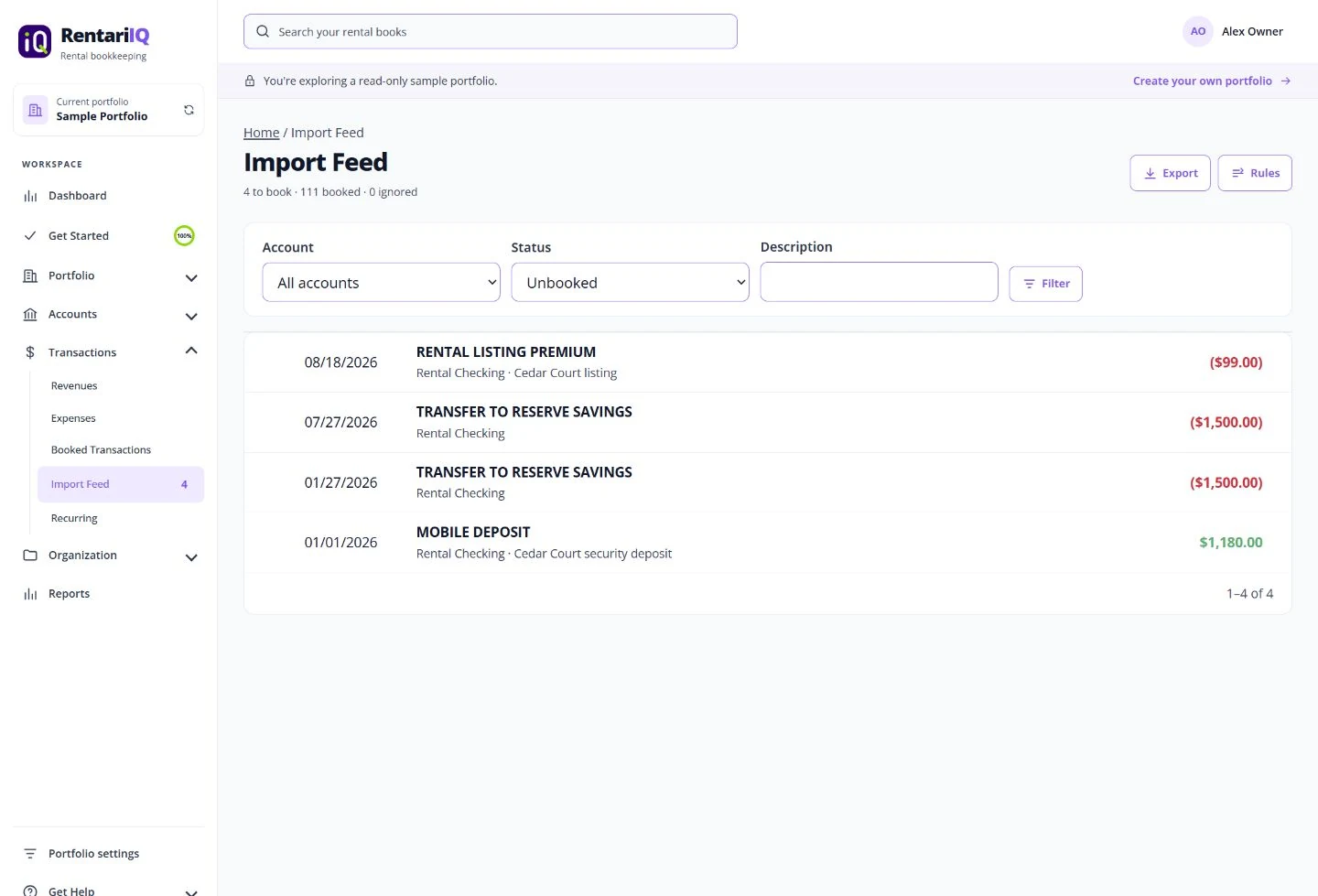The height and width of the screenshot is (896, 1318).
Task: Open the All accounts dropdown
Action: 382,283
